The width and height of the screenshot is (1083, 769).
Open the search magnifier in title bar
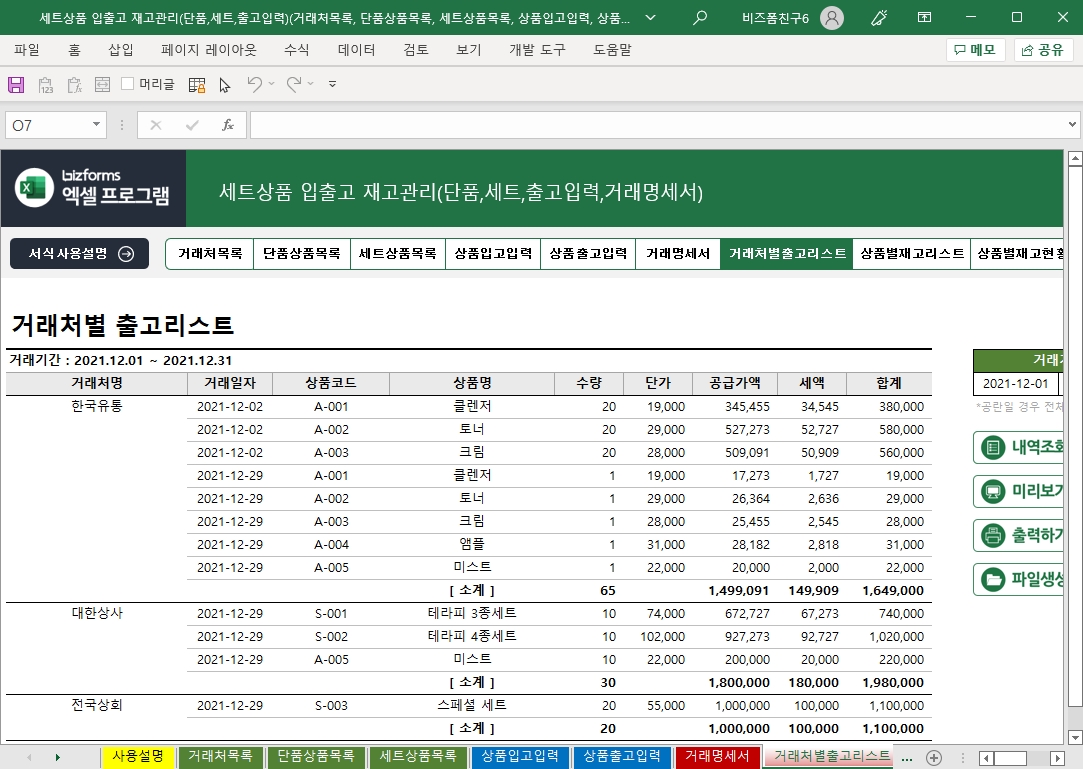[x=700, y=18]
